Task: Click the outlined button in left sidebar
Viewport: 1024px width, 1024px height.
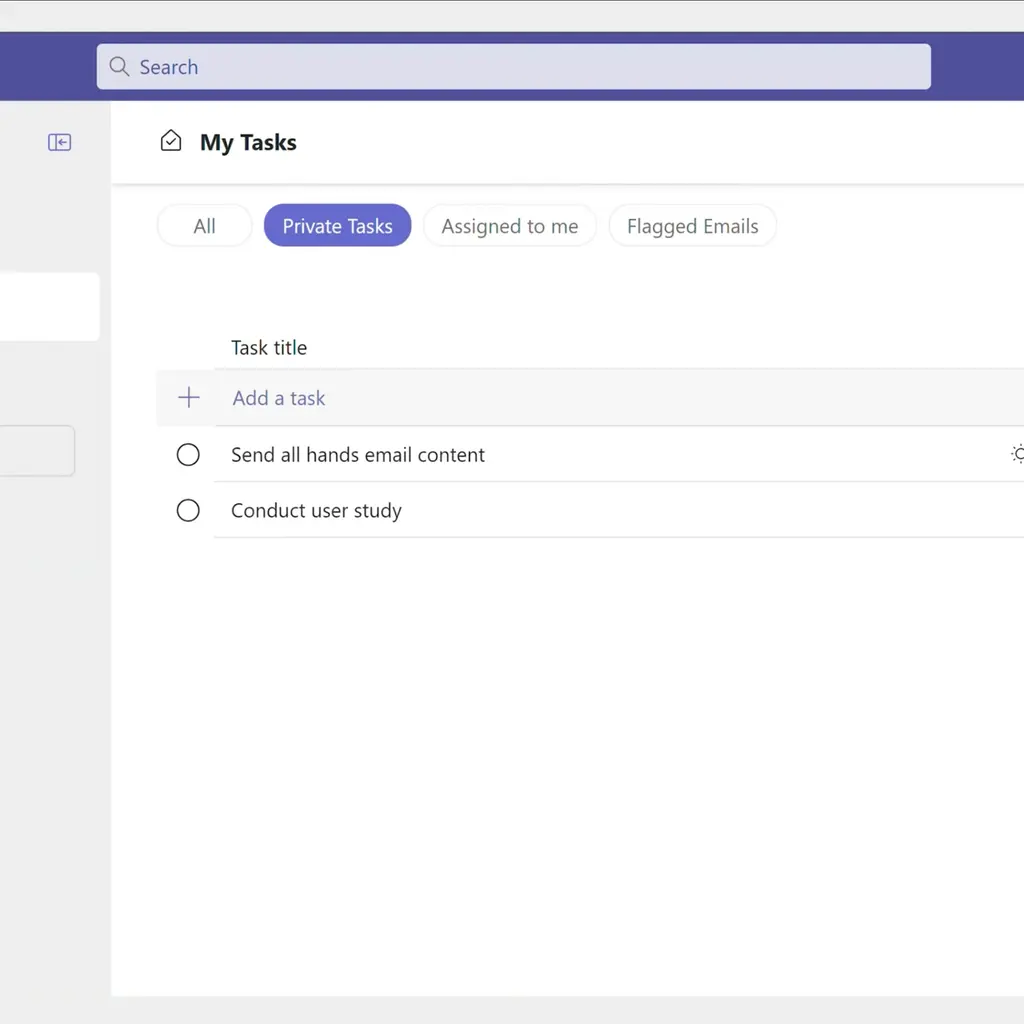Action: pyautogui.click(x=36, y=451)
